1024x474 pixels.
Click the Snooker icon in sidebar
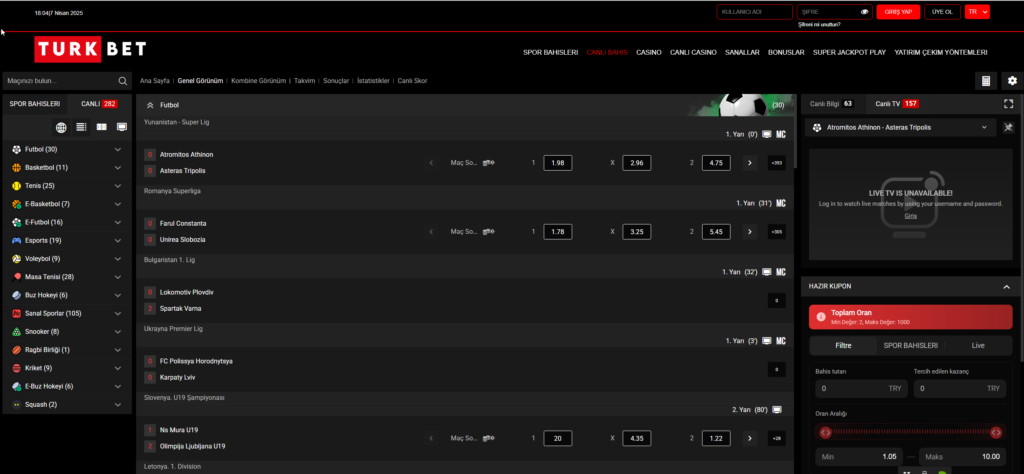tap(16, 332)
